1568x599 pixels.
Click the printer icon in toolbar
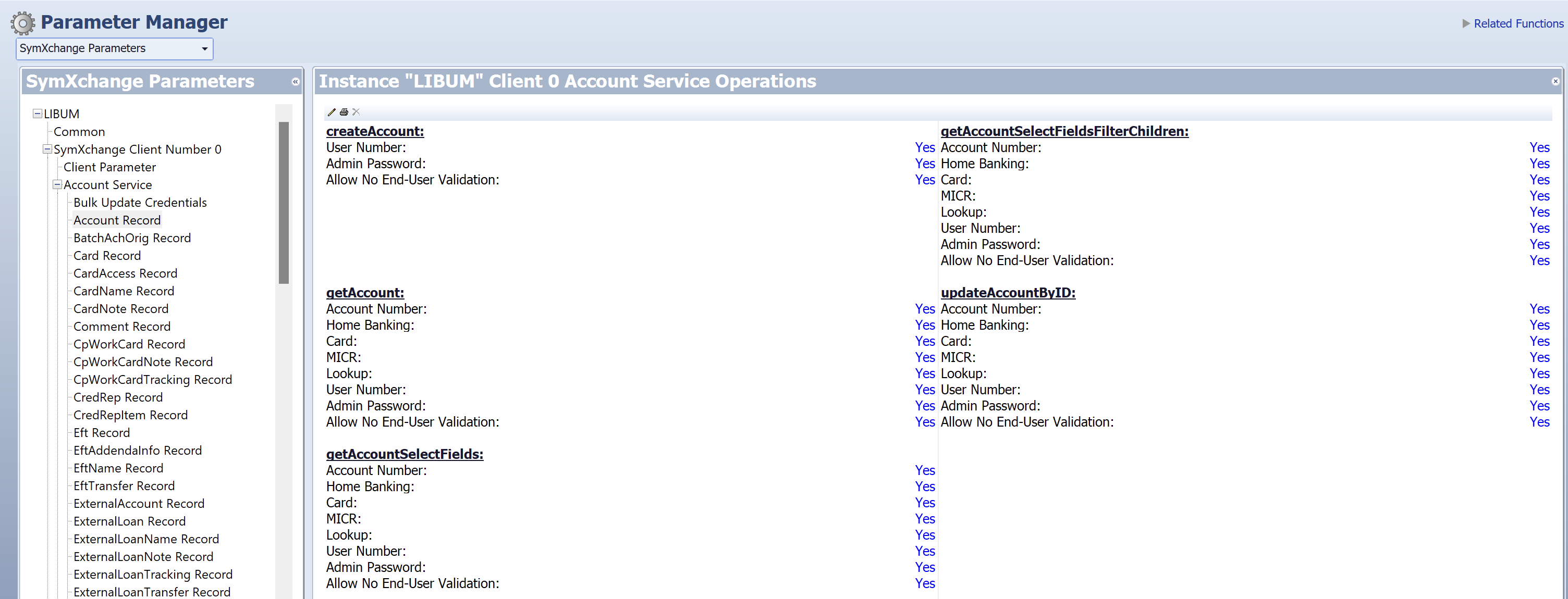(x=344, y=112)
